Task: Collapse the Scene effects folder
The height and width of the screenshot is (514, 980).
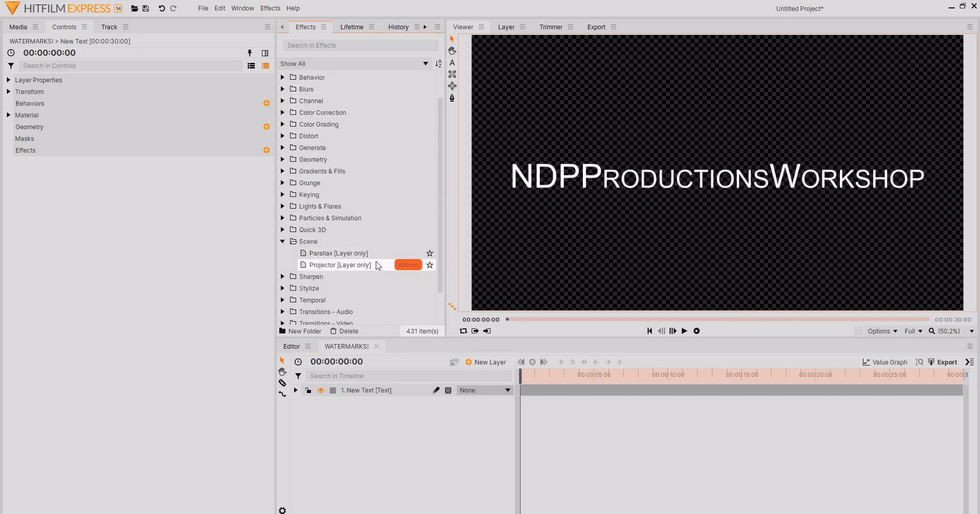Action: coord(282,241)
